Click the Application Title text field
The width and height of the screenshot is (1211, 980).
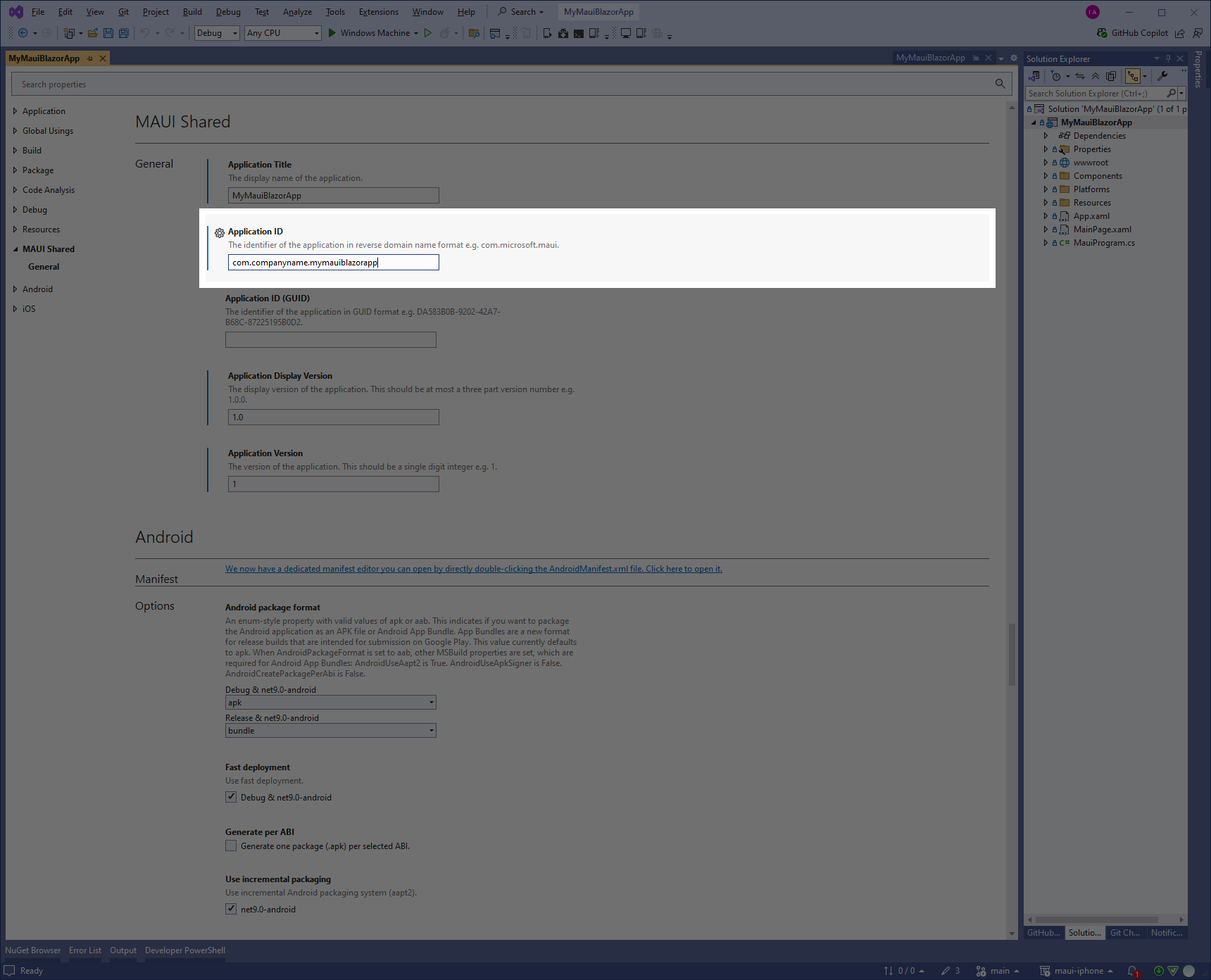pyautogui.click(x=334, y=196)
